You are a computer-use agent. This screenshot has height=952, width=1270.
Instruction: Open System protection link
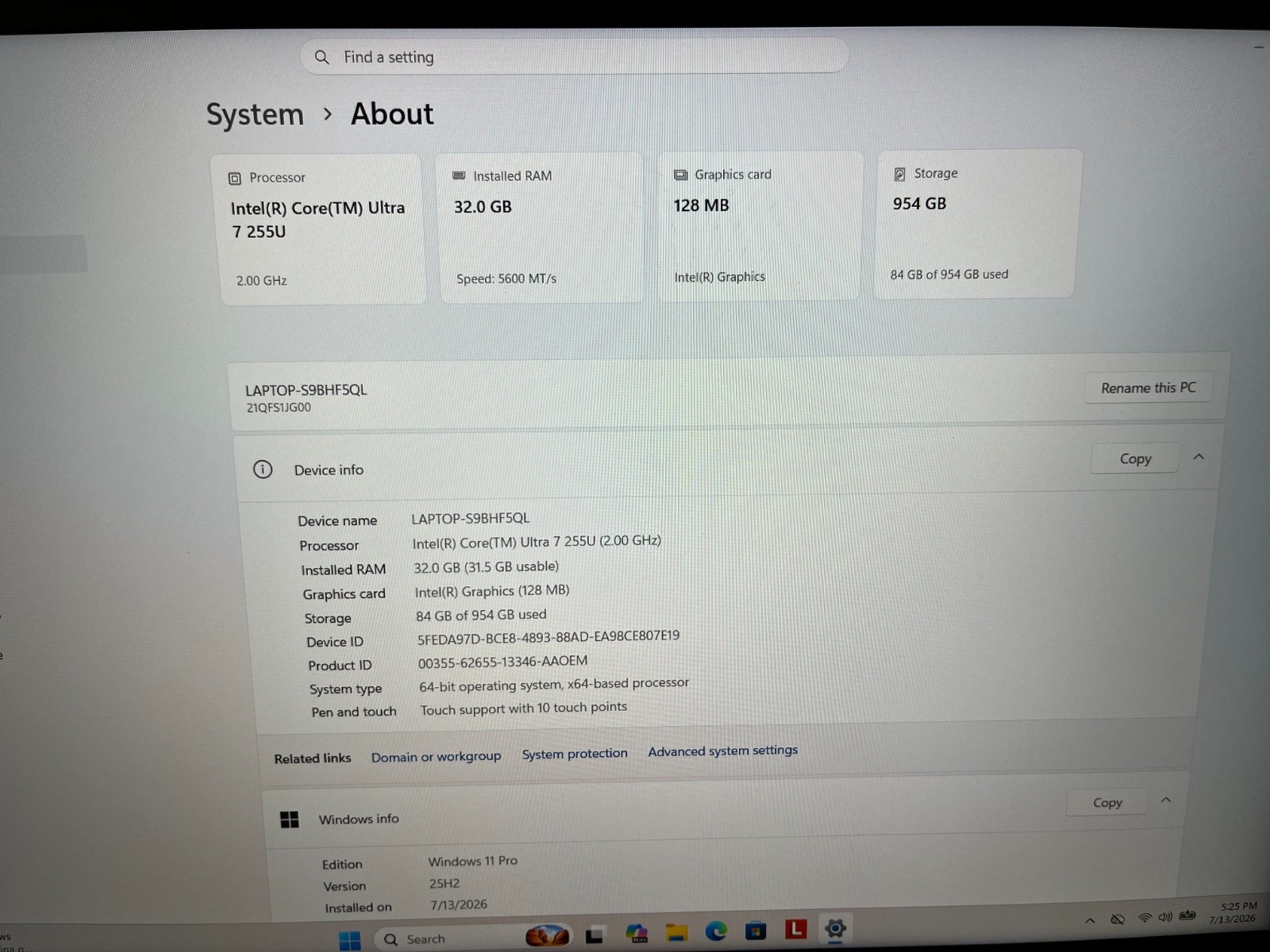coord(575,754)
